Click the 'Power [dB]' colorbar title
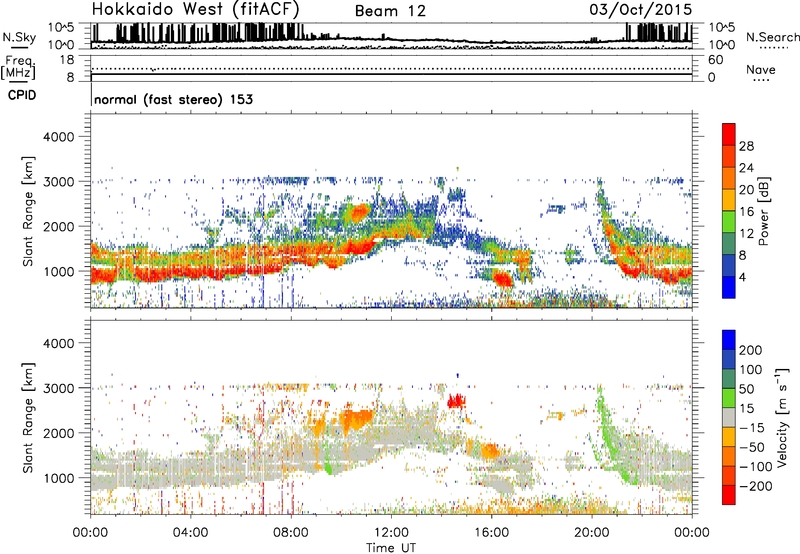The image size is (800, 554). tap(763, 211)
